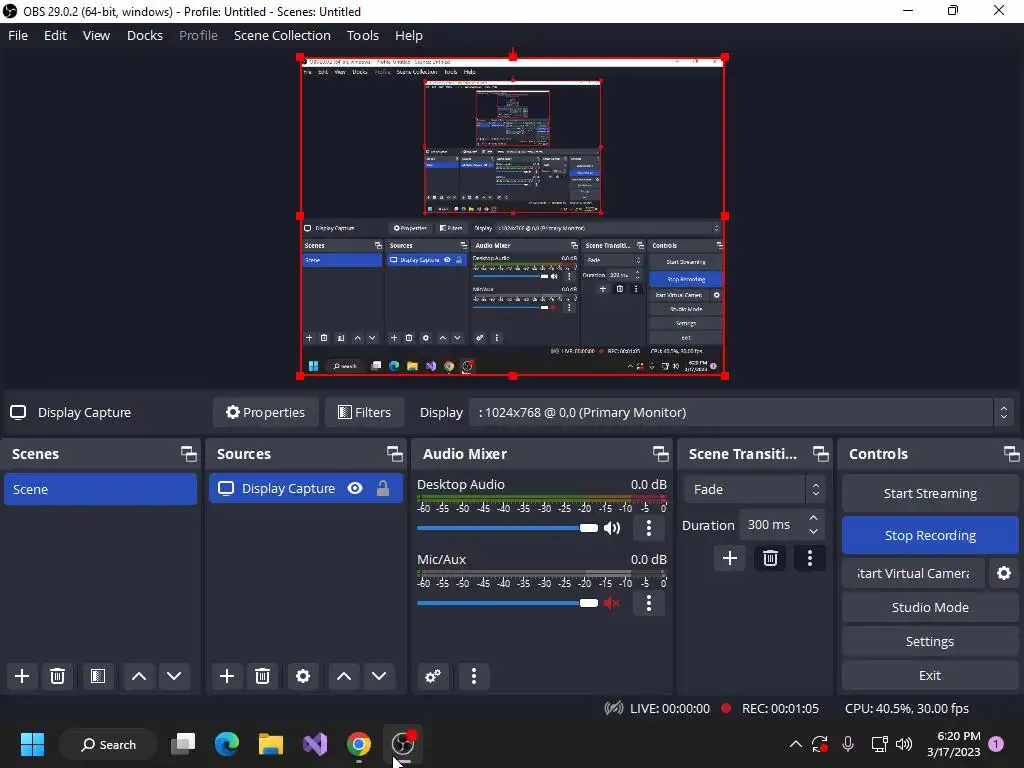Open the Edit menu
1024x768 pixels.
click(56, 35)
